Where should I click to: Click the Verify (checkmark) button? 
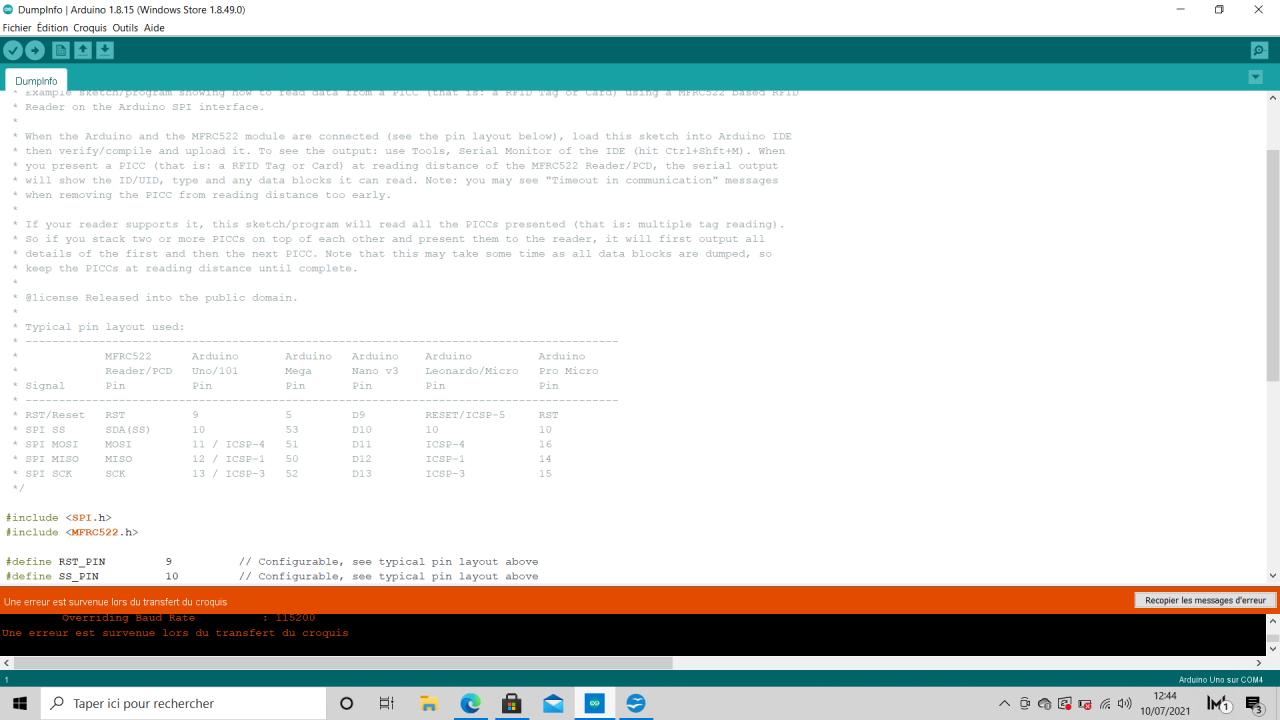pos(13,50)
